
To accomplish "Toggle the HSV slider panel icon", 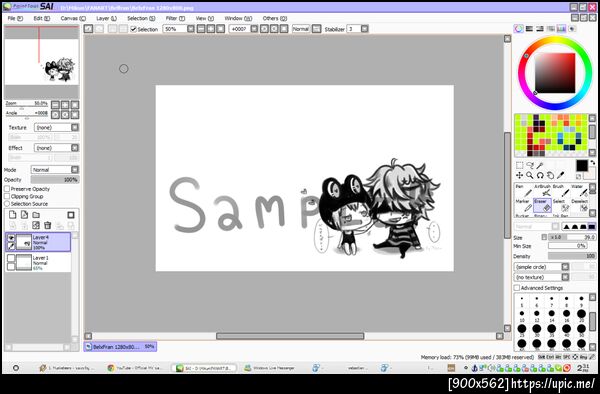I will [540, 29].
